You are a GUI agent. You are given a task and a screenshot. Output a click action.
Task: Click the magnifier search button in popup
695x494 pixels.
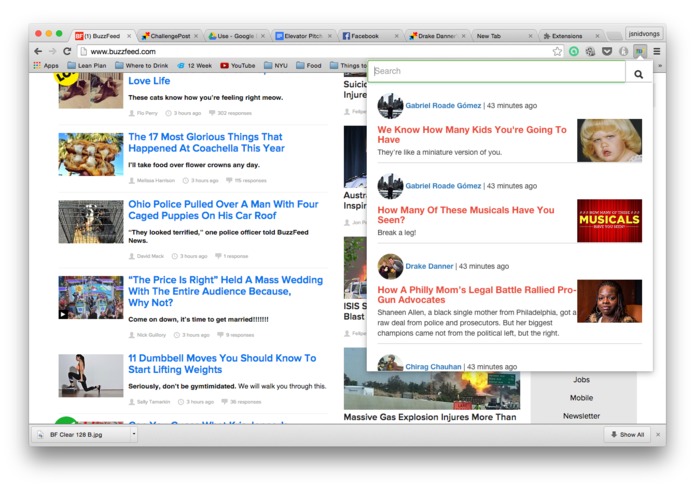pyautogui.click(x=638, y=74)
